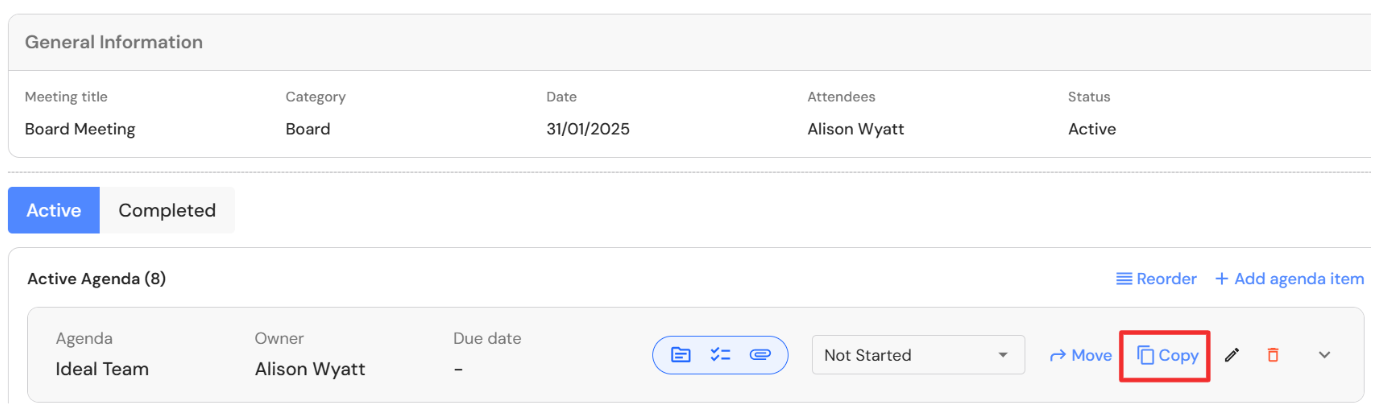The height and width of the screenshot is (416, 1399).
Task: Open the Not Started status dropdown
Action: click(x=918, y=355)
